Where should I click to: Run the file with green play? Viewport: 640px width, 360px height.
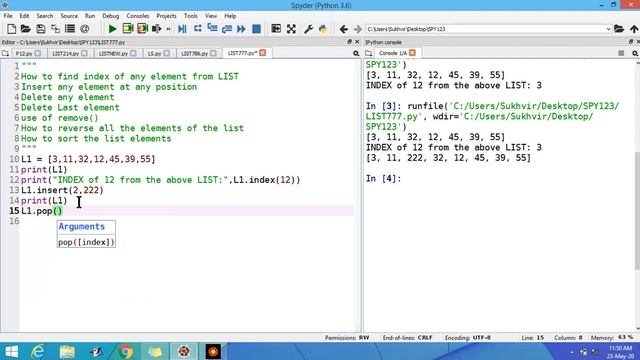(112, 29)
